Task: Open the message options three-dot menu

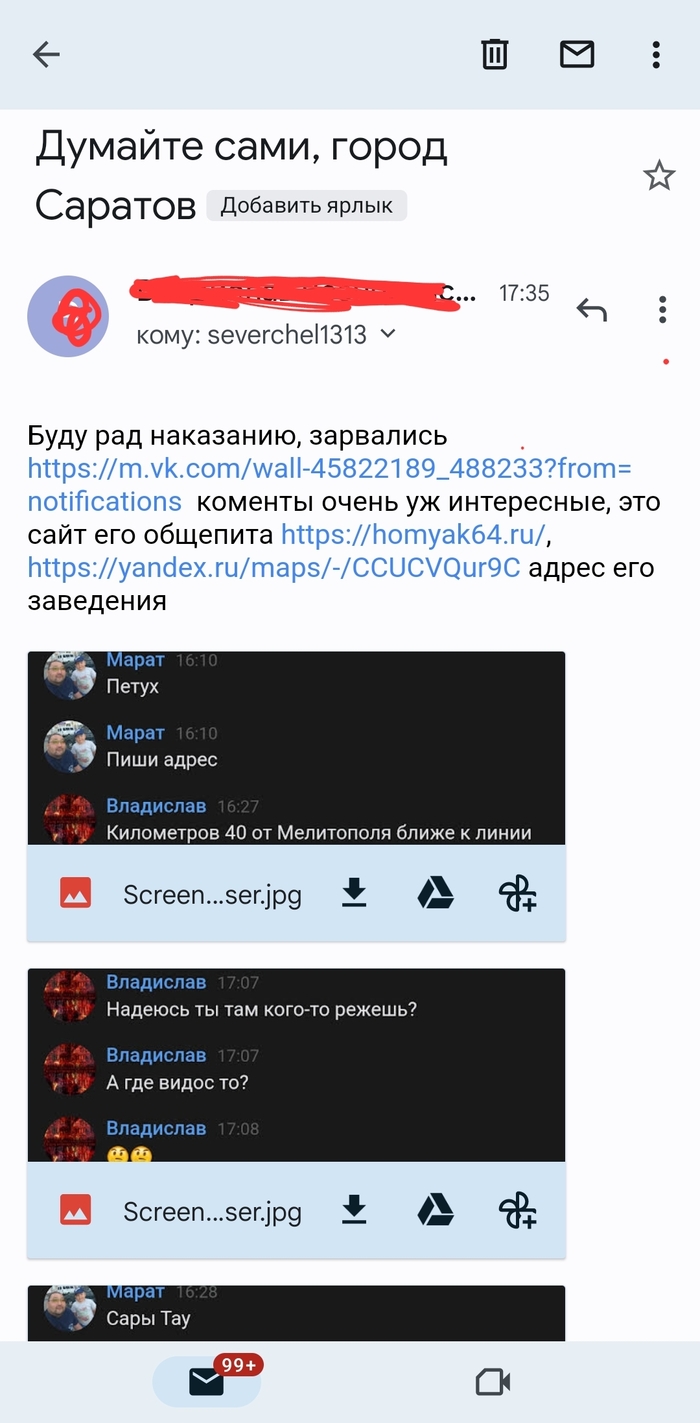Action: tap(662, 310)
